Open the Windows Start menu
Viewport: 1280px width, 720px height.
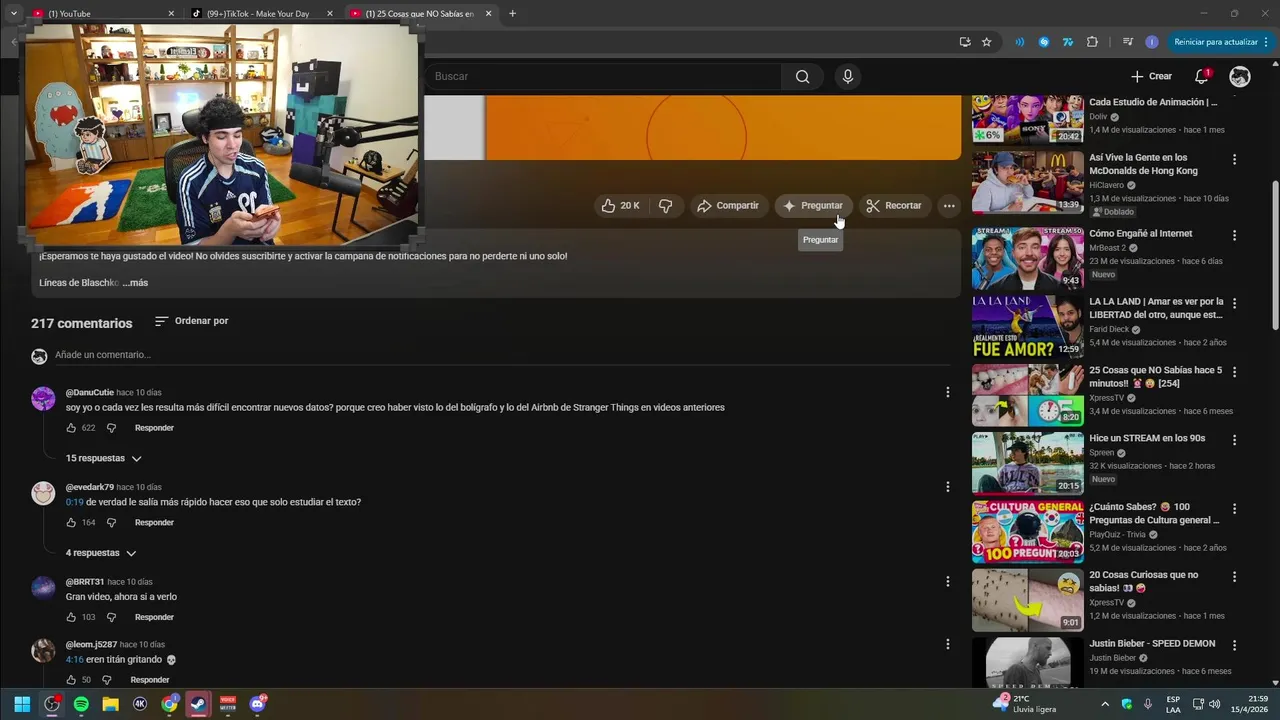click(22, 704)
